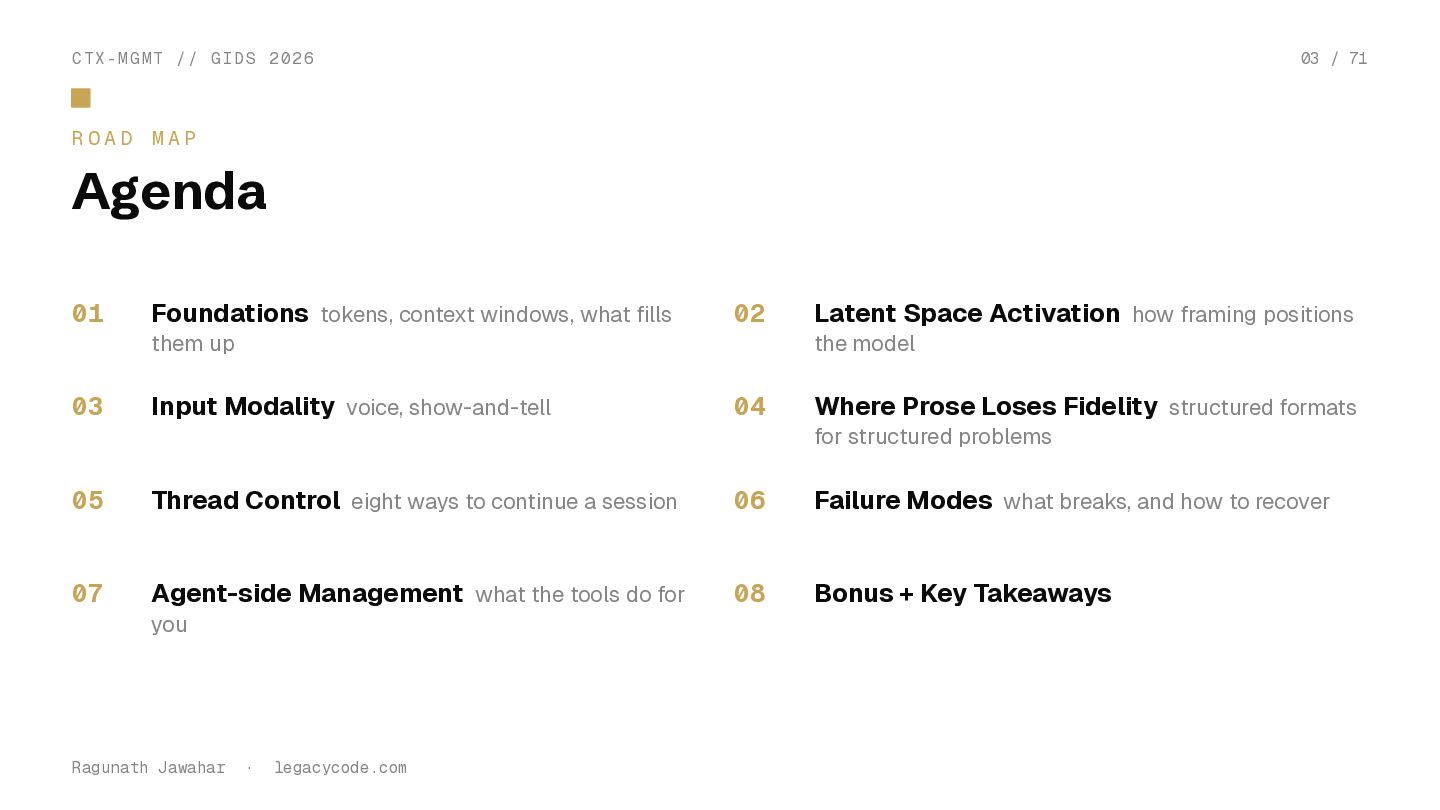Open the Input Modality agenda item
The image size is (1440, 810).
243,406
